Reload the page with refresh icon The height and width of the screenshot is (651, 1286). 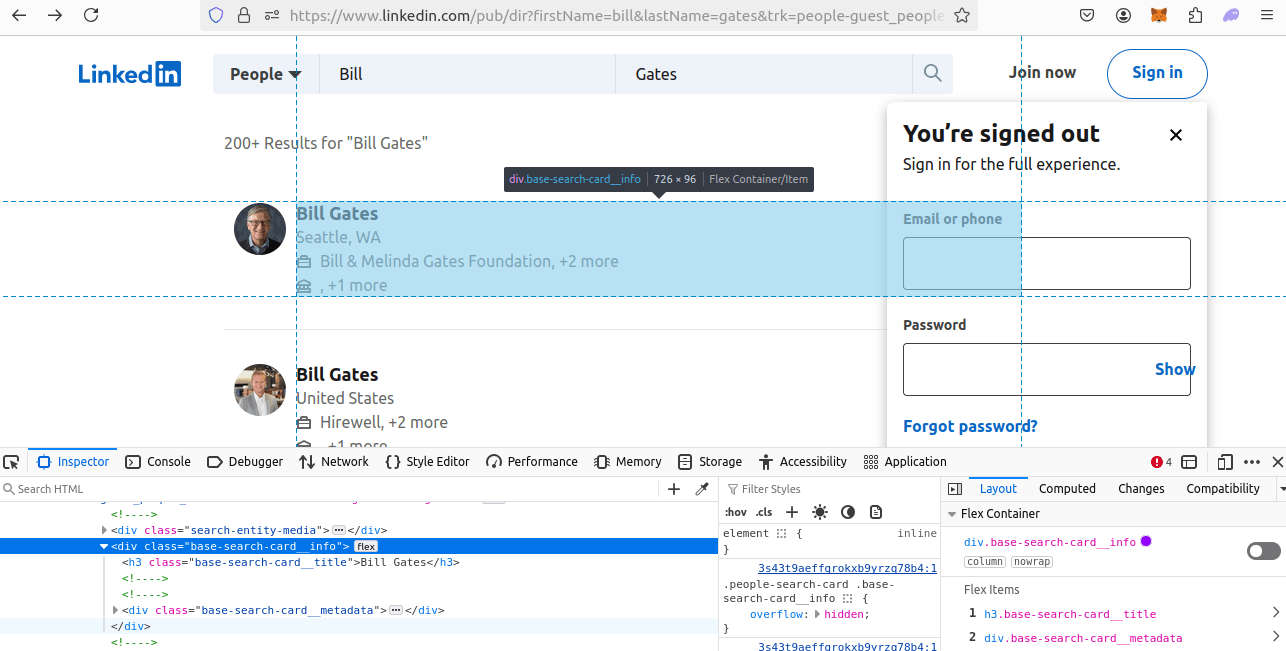tap(91, 15)
